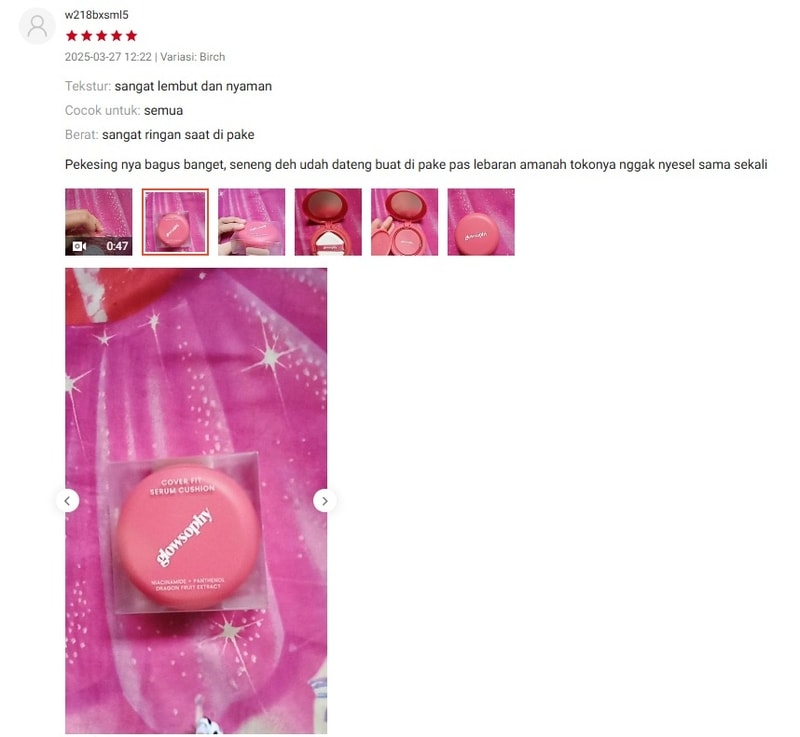Select thumbnail of open compact held in hand
This screenshot has height=737, width=800.
click(405, 222)
